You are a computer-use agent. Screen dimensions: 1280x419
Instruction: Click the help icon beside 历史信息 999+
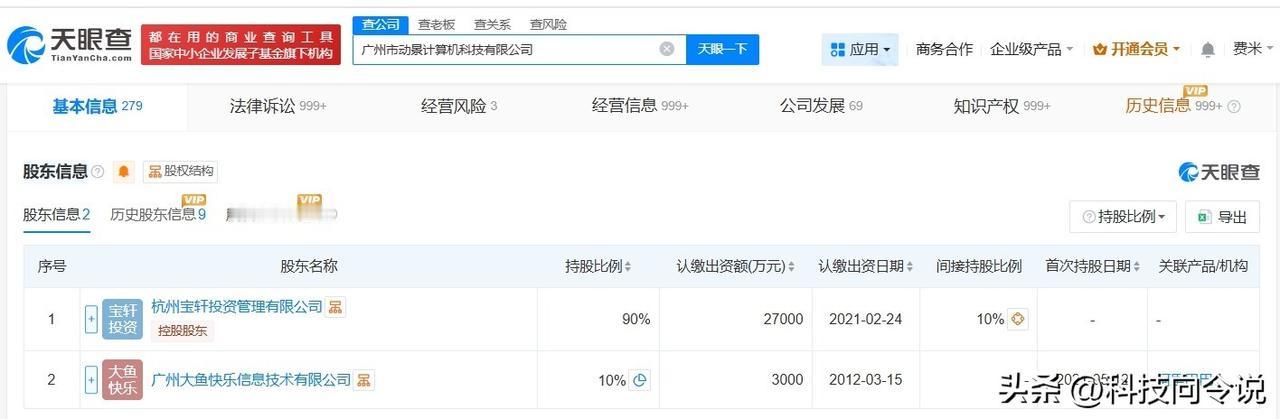(x=1234, y=107)
